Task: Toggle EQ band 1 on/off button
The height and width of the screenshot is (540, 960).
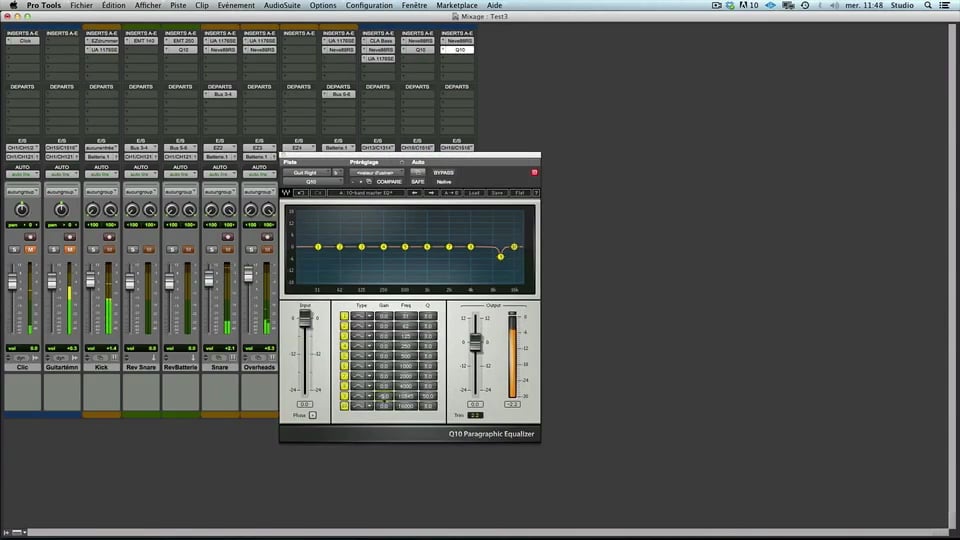Action: (344, 316)
